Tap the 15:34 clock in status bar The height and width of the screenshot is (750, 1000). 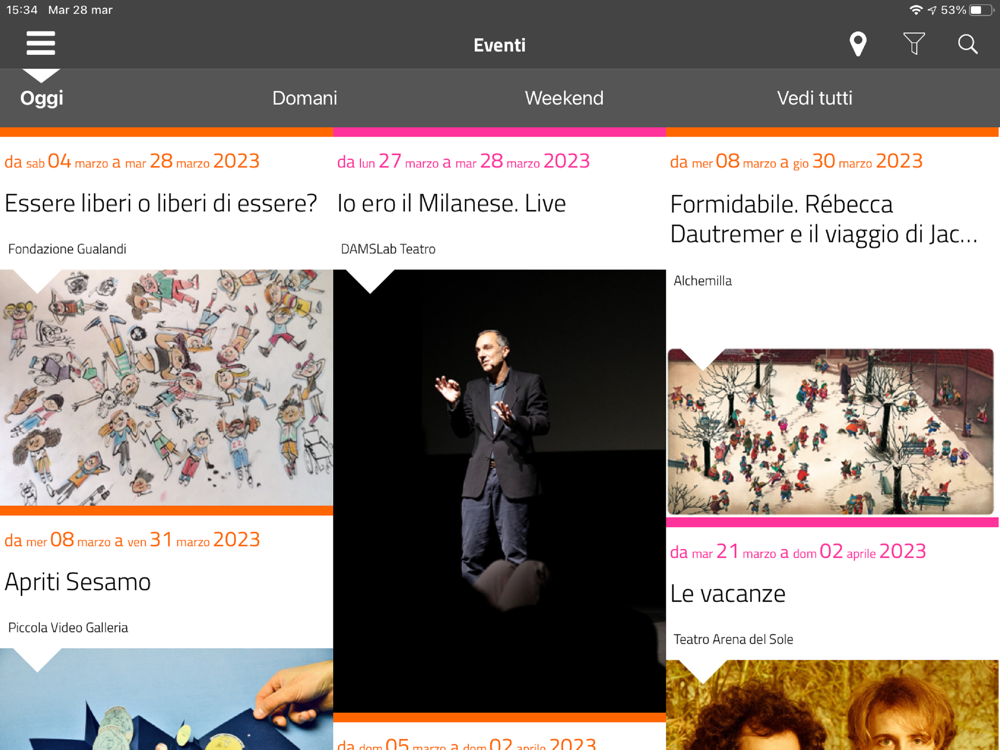(x=22, y=10)
